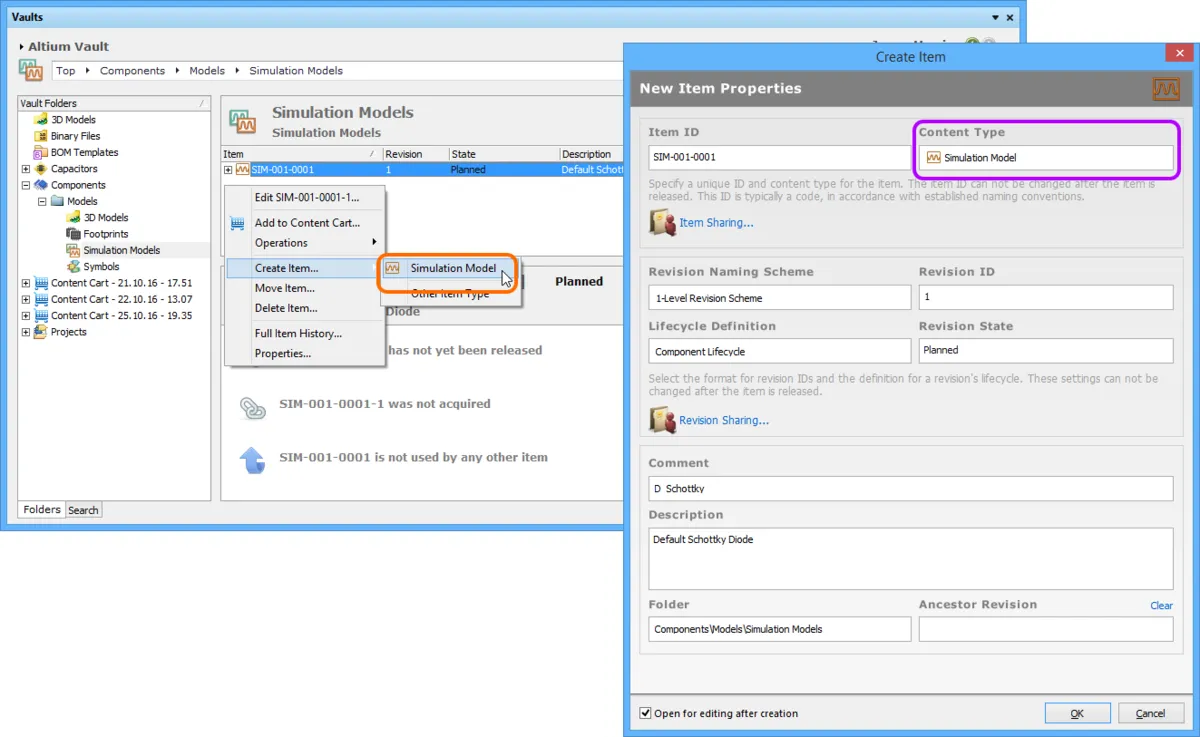Click the Components folder icon
This screenshot has height=737, width=1200.
[x=42, y=185]
